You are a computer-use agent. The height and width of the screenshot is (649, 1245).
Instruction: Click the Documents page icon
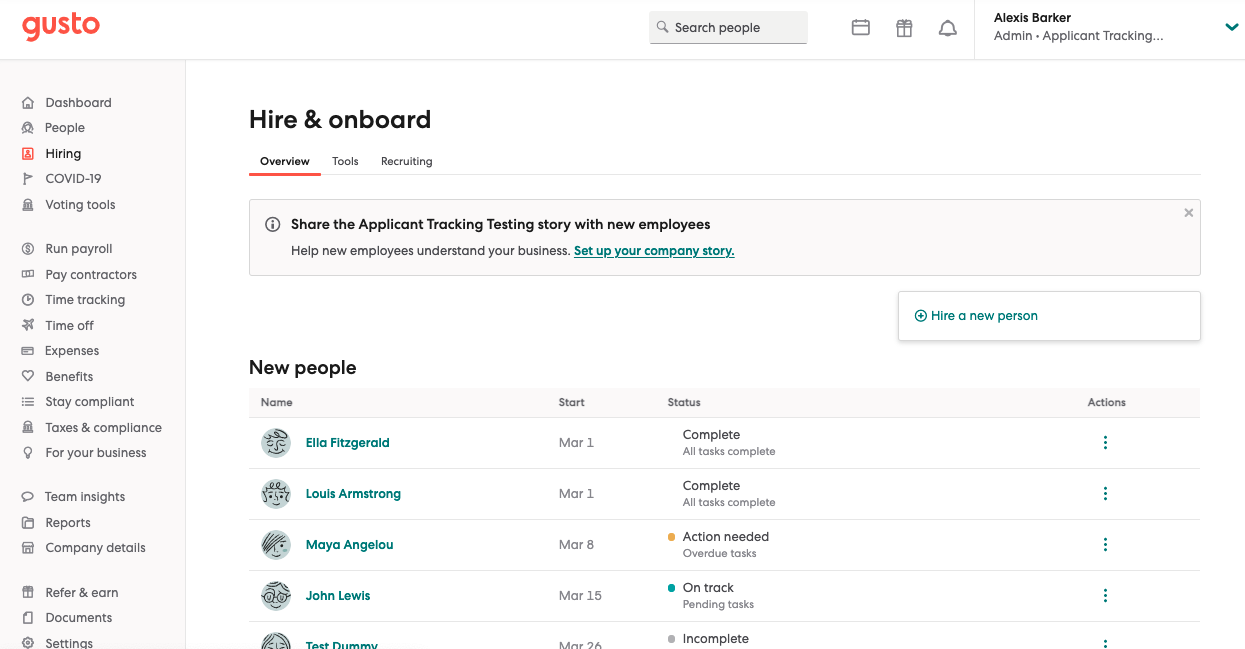[28, 618]
